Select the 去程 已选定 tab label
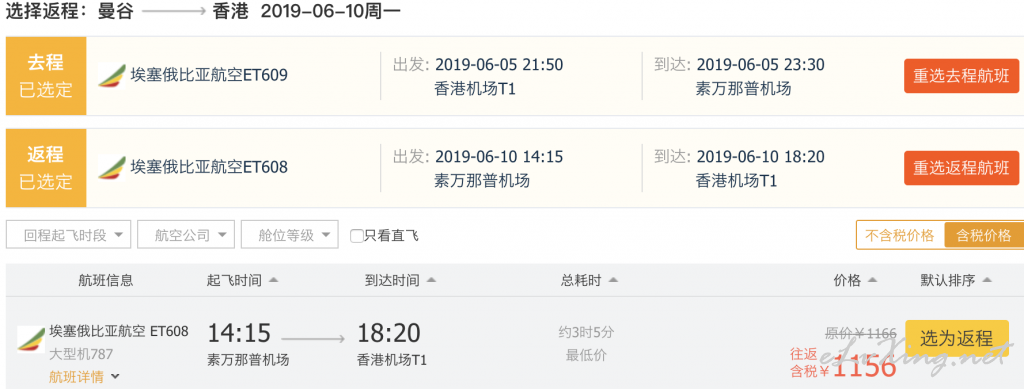The width and height of the screenshot is (1024, 389). click(46, 76)
